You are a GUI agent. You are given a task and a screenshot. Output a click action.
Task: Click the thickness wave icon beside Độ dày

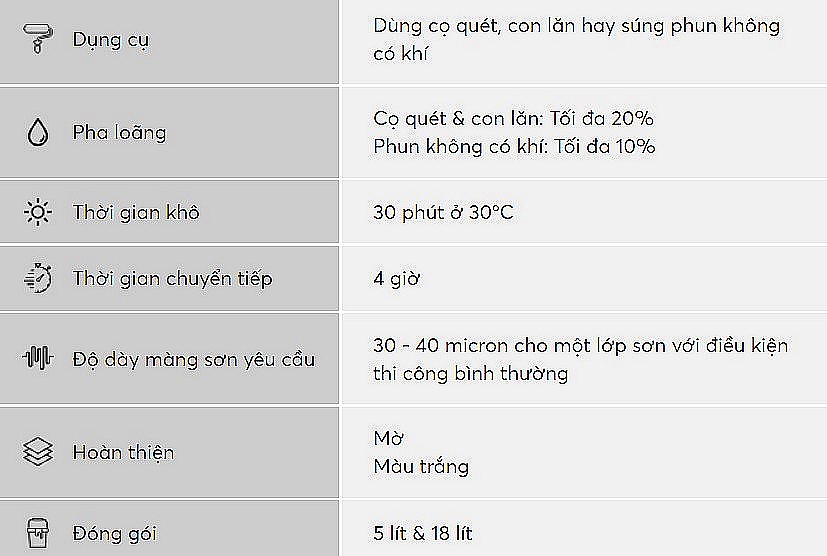(37, 358)
